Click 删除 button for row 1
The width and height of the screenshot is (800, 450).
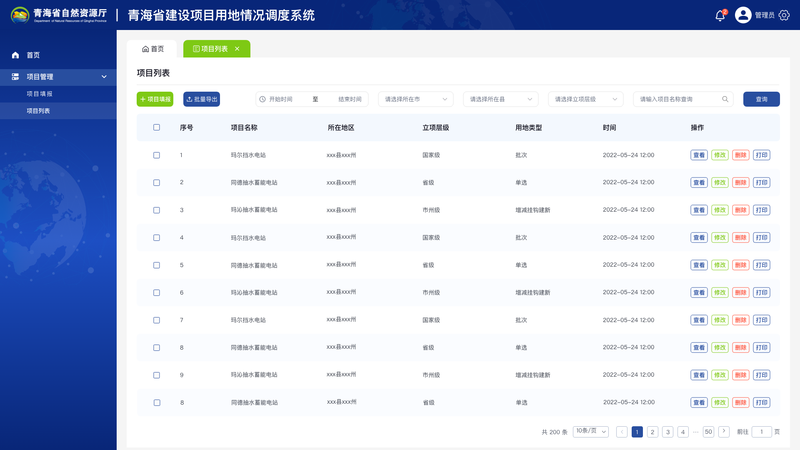tap(740, 155)
